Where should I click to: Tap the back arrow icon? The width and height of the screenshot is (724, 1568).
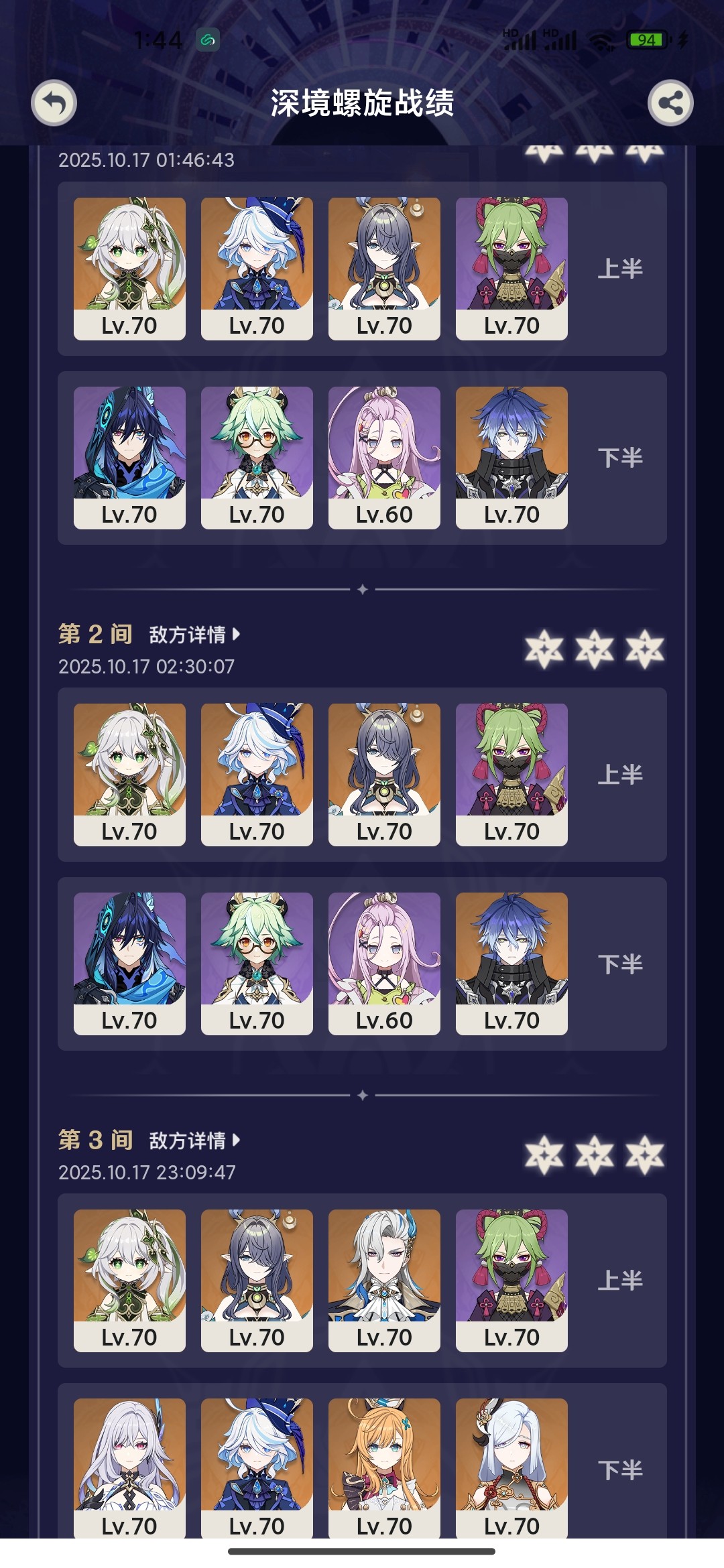coord(54,103)
